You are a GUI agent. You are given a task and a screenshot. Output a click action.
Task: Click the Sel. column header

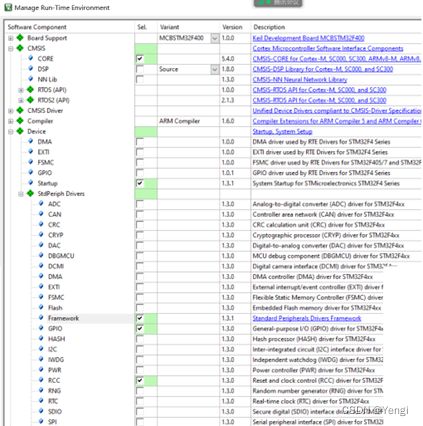142,27
